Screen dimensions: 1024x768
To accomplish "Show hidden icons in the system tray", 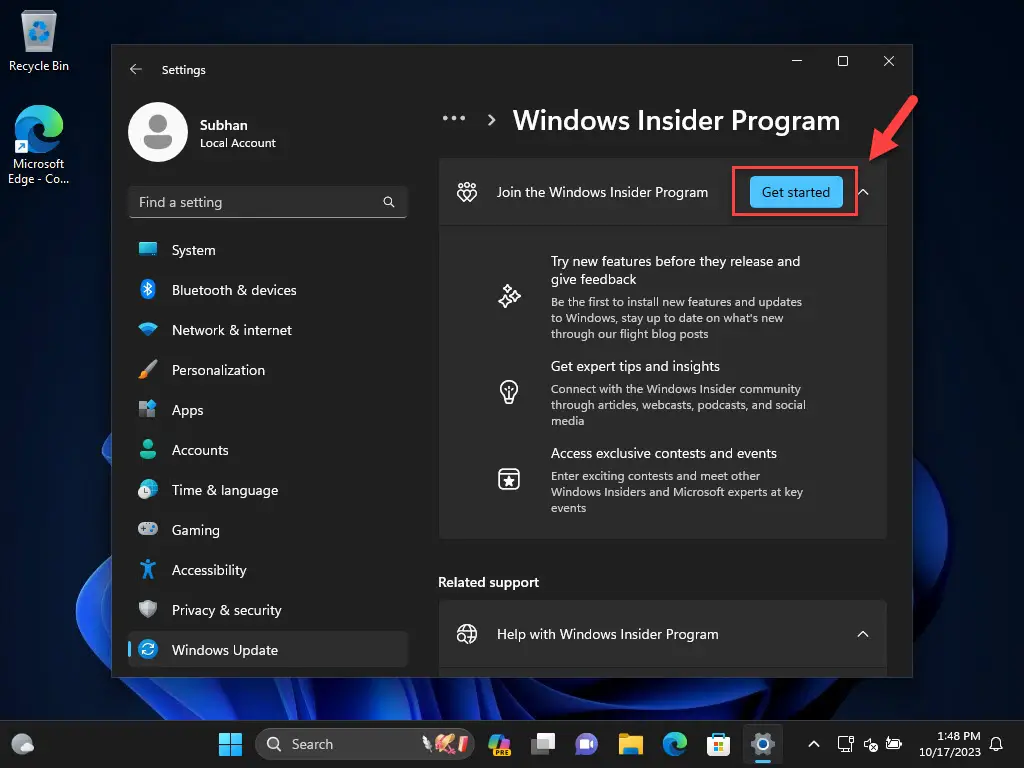I will pos(814,744).
